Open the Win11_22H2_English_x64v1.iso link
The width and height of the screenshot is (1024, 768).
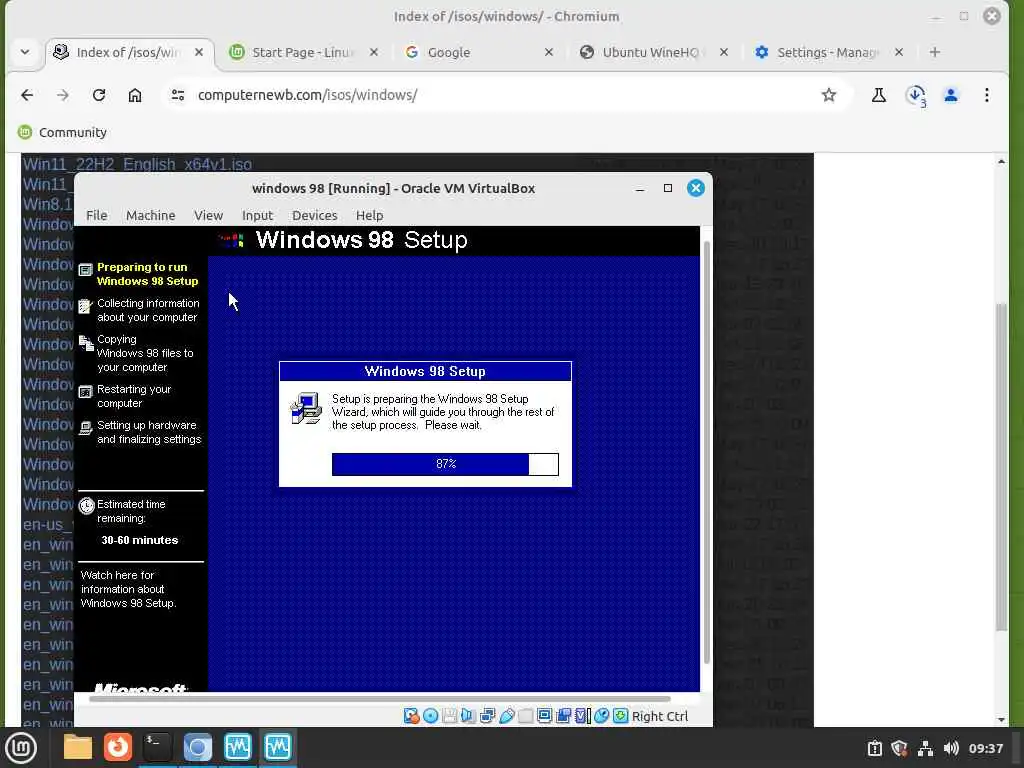tap(138, 163)
